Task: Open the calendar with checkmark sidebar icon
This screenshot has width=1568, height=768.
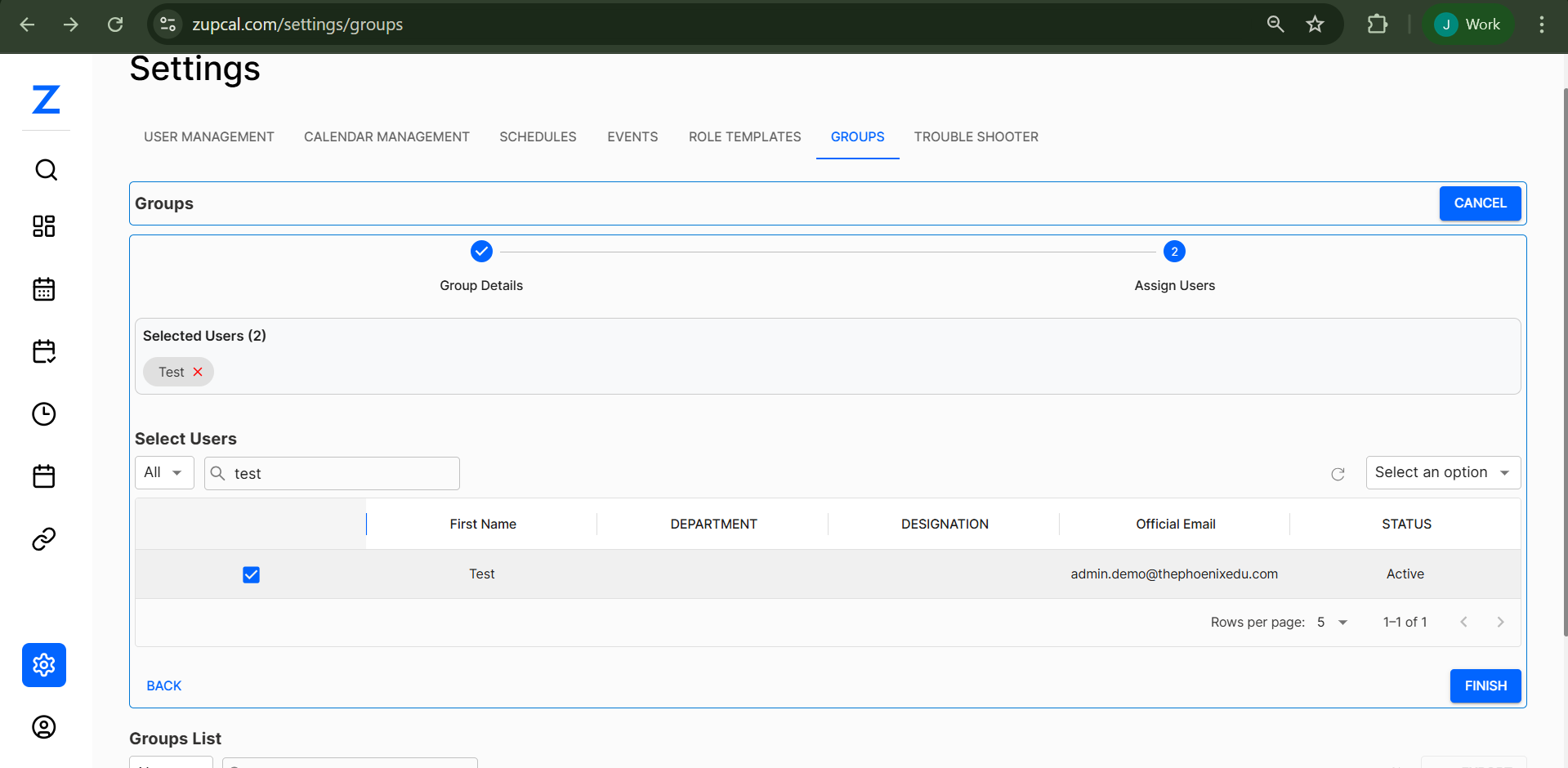Action: [44, 351]
